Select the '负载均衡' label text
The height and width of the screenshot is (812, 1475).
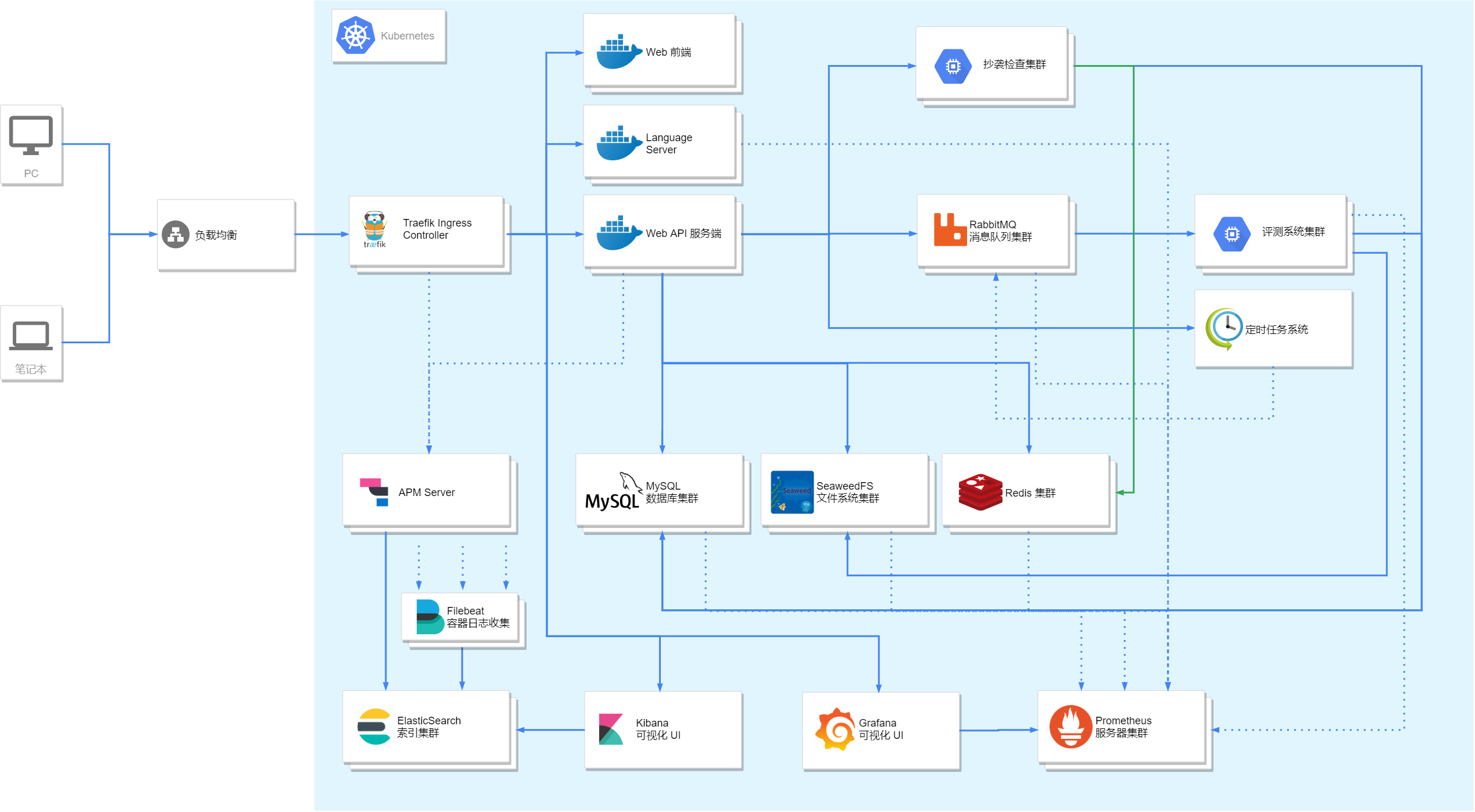(216, 235)
